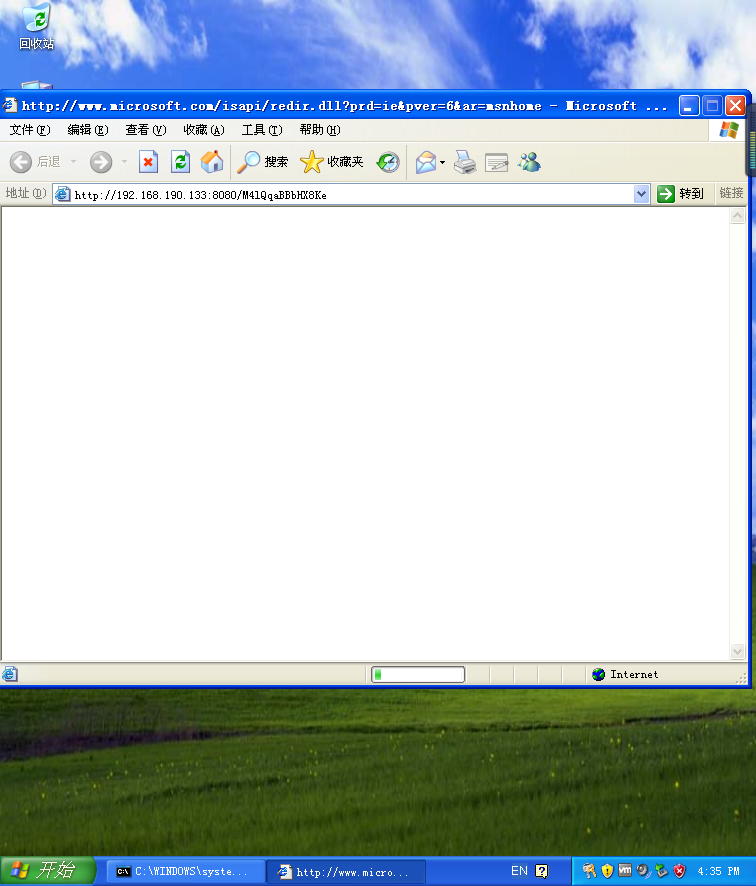This screenshot has width=756, height=886.
Task: Minimize the Internet Explorer window
Action: pyautogui.click(x=689, y=106)
